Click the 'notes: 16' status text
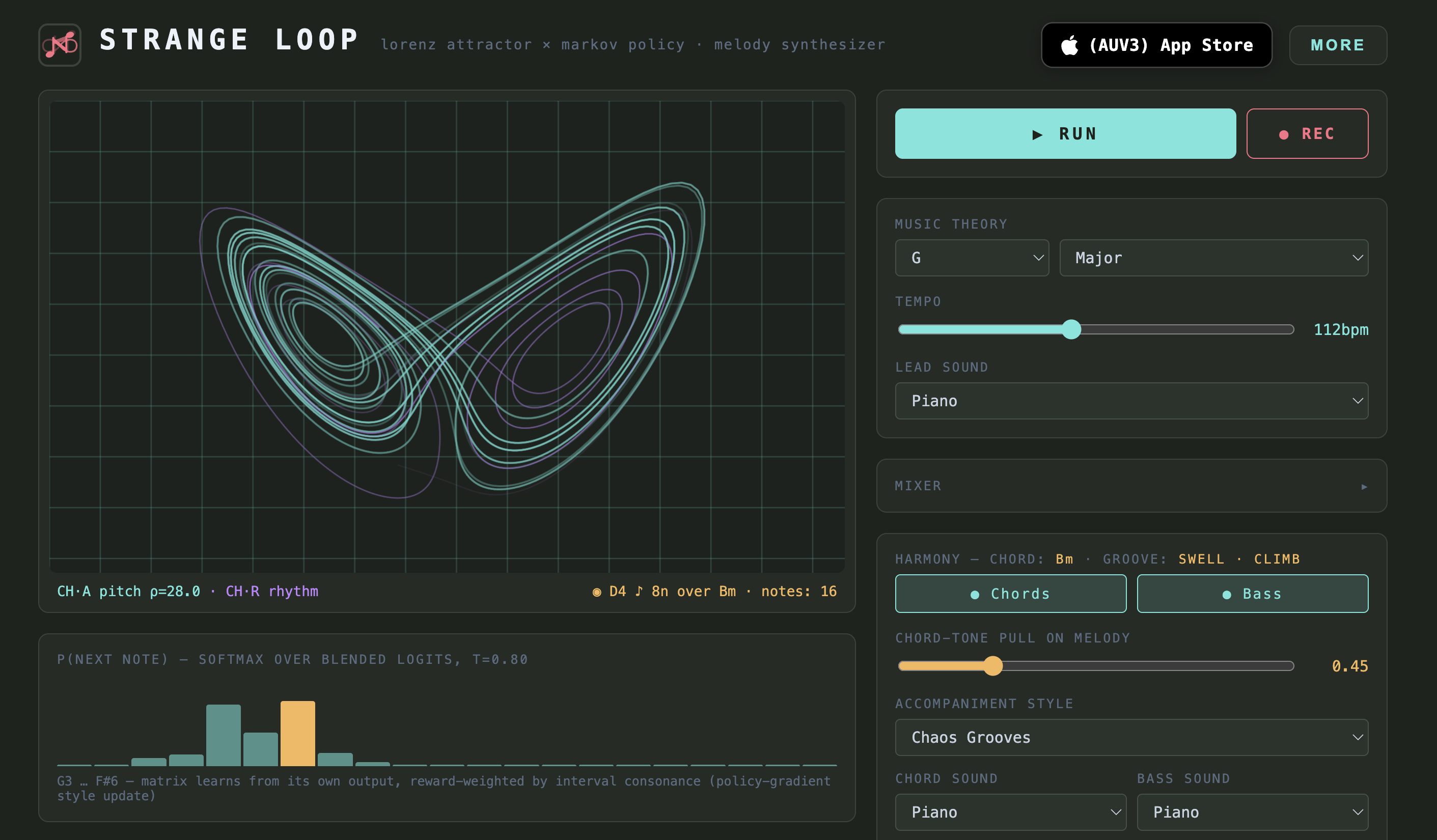The image size is (1437, 840). click(x=799, y=592)
